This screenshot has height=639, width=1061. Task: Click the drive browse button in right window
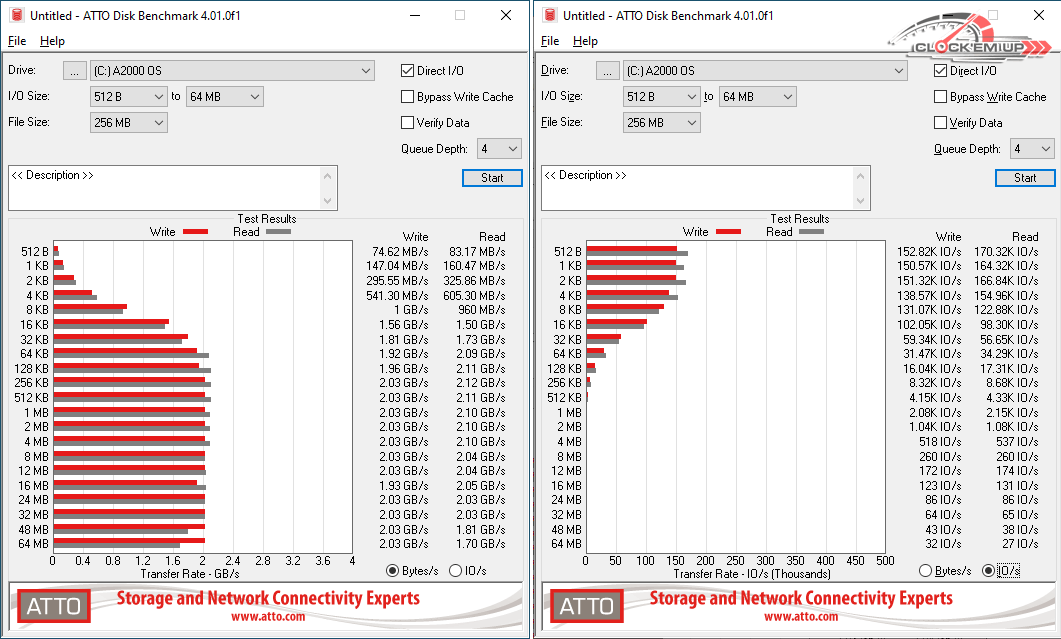pos(608,71)
